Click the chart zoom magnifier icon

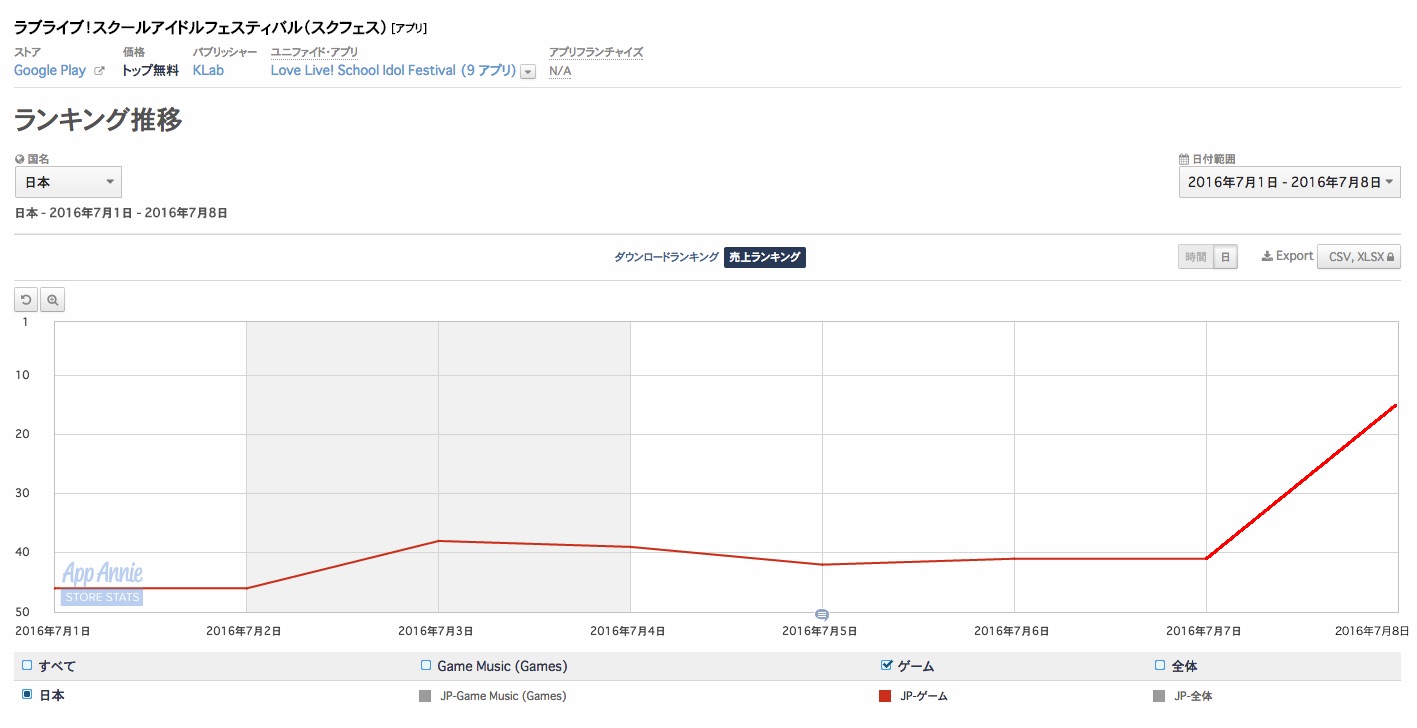click(53, 300)
